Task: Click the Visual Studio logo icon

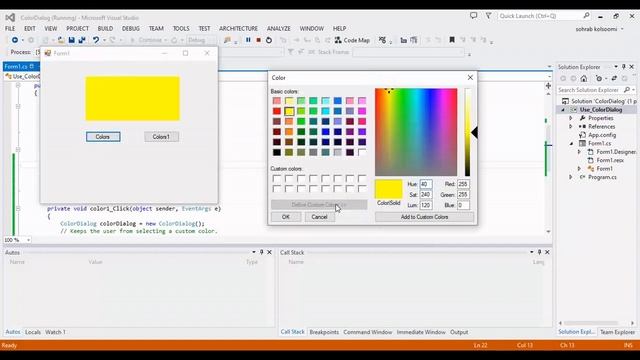Action: pyautogui.click(x=10, y=18)
